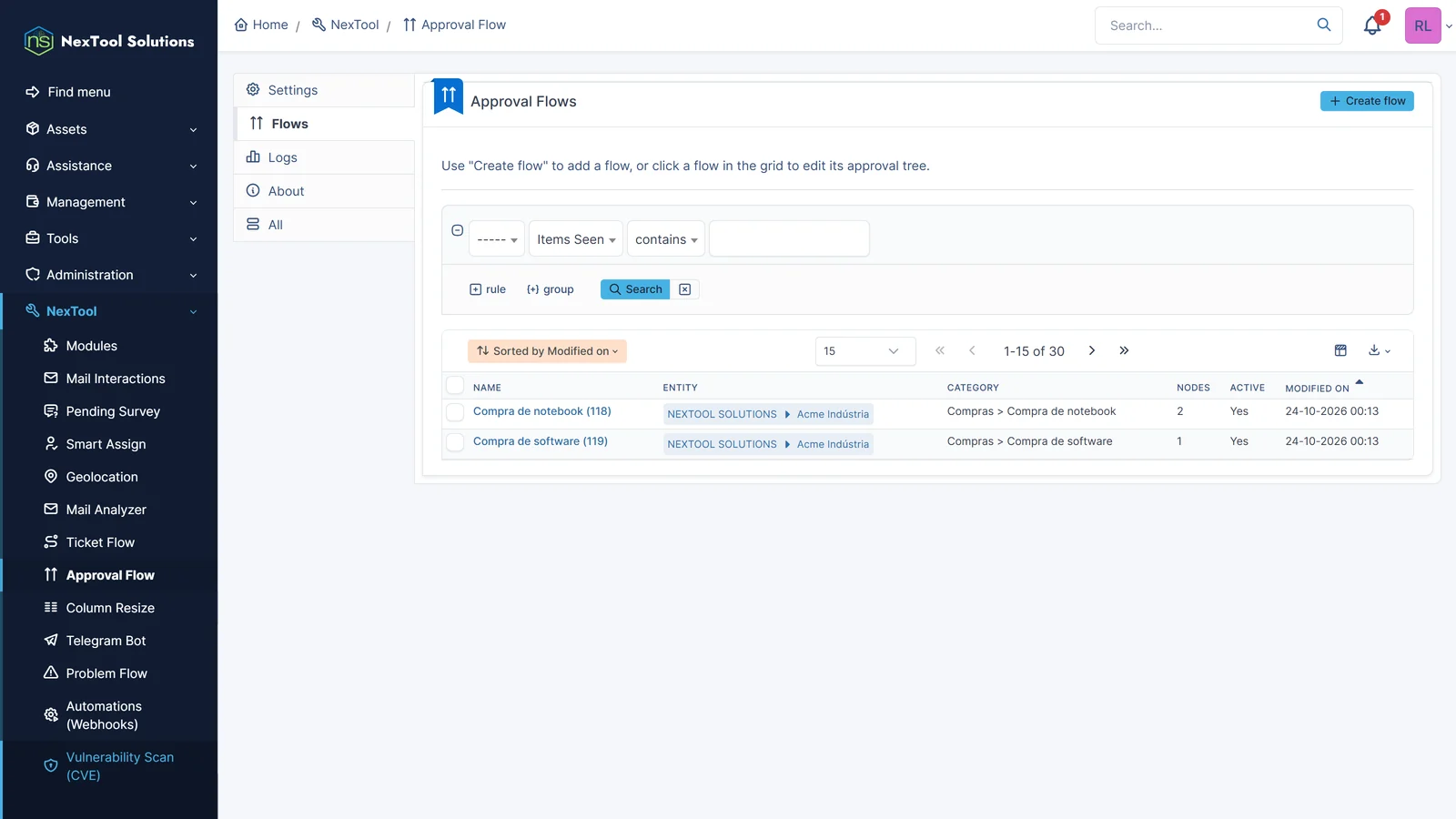Switch to the Logs tab
1456x819 pixels.
[324, 157]
